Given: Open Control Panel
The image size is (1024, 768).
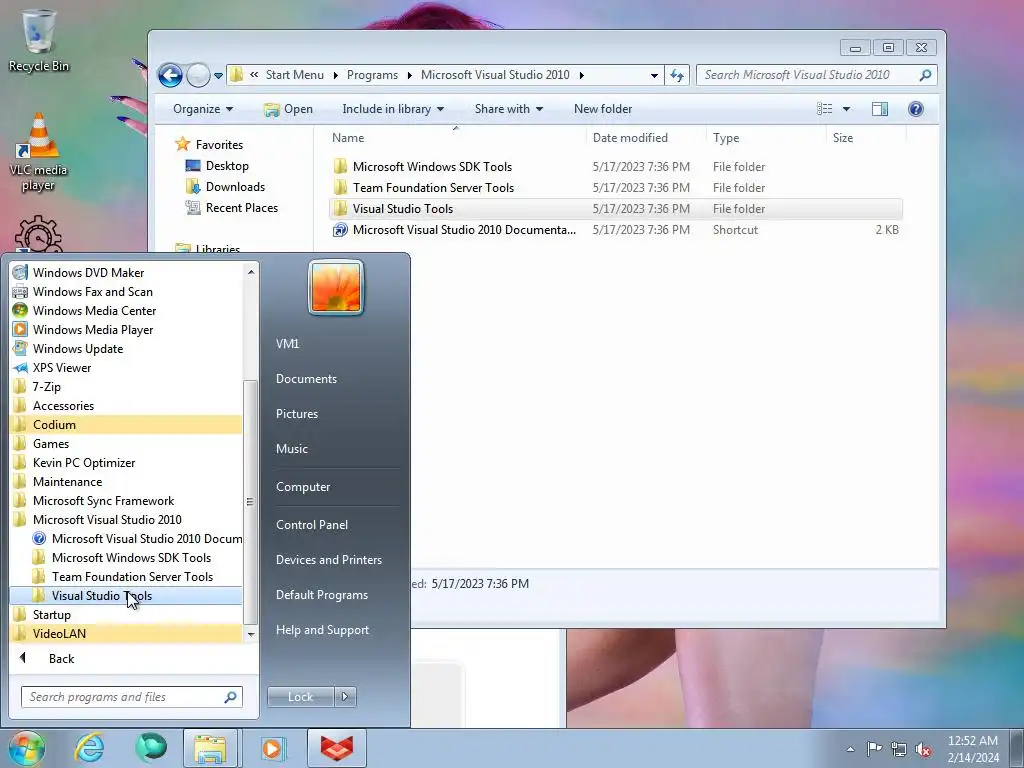Looking at the screenshot, I should 312,524.
